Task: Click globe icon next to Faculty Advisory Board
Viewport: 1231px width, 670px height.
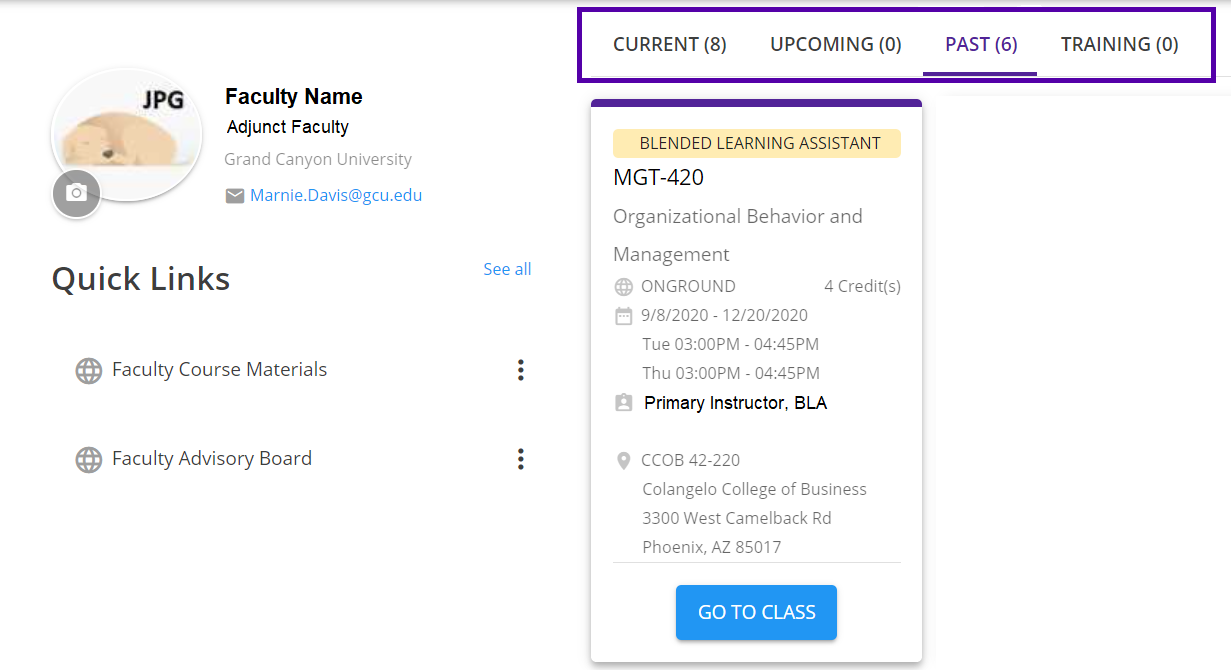Action: pyautogui.click(x=89, y=460)
